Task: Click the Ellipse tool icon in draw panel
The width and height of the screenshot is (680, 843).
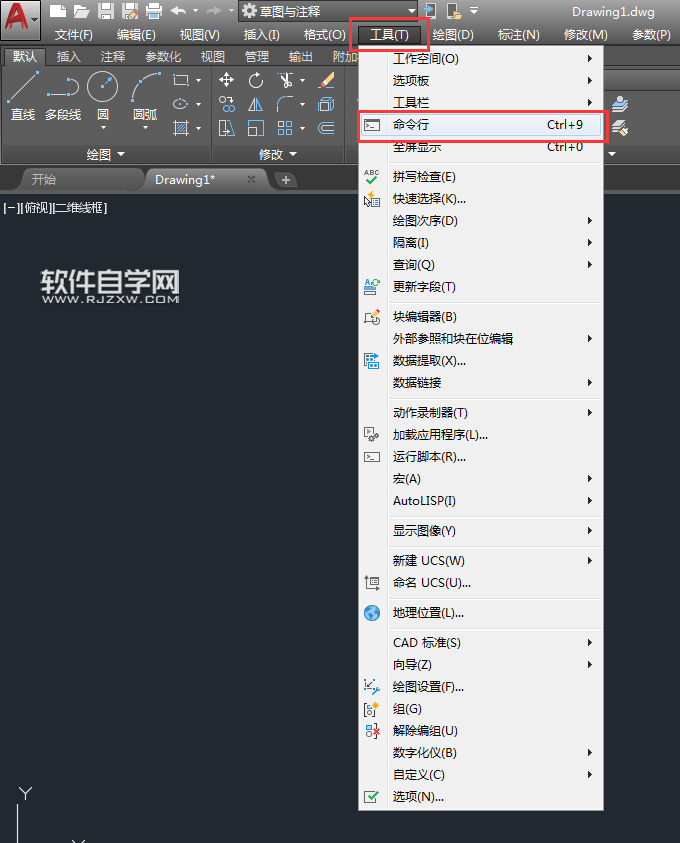Action: pyautogui.click(x=181, y=104)
